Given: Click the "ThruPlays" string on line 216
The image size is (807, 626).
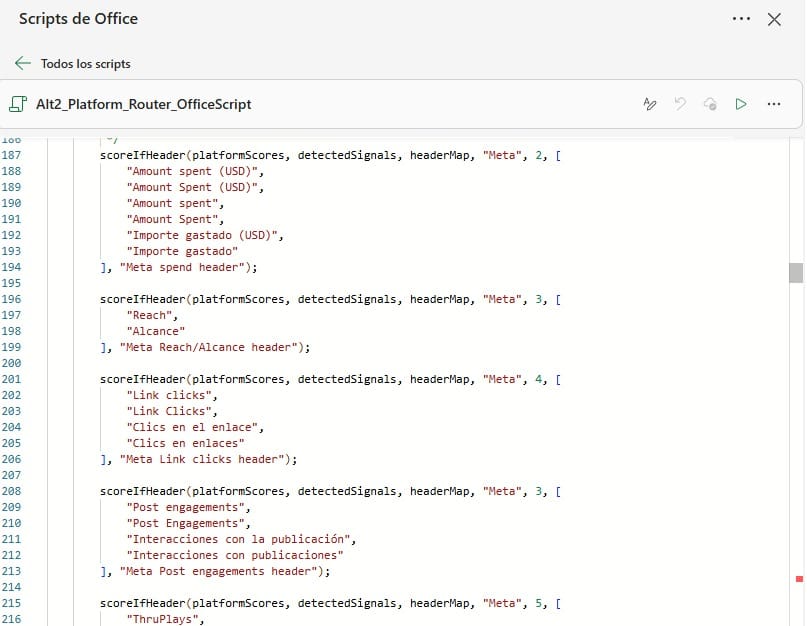Looking at the screenshot, I should [165, 619].
